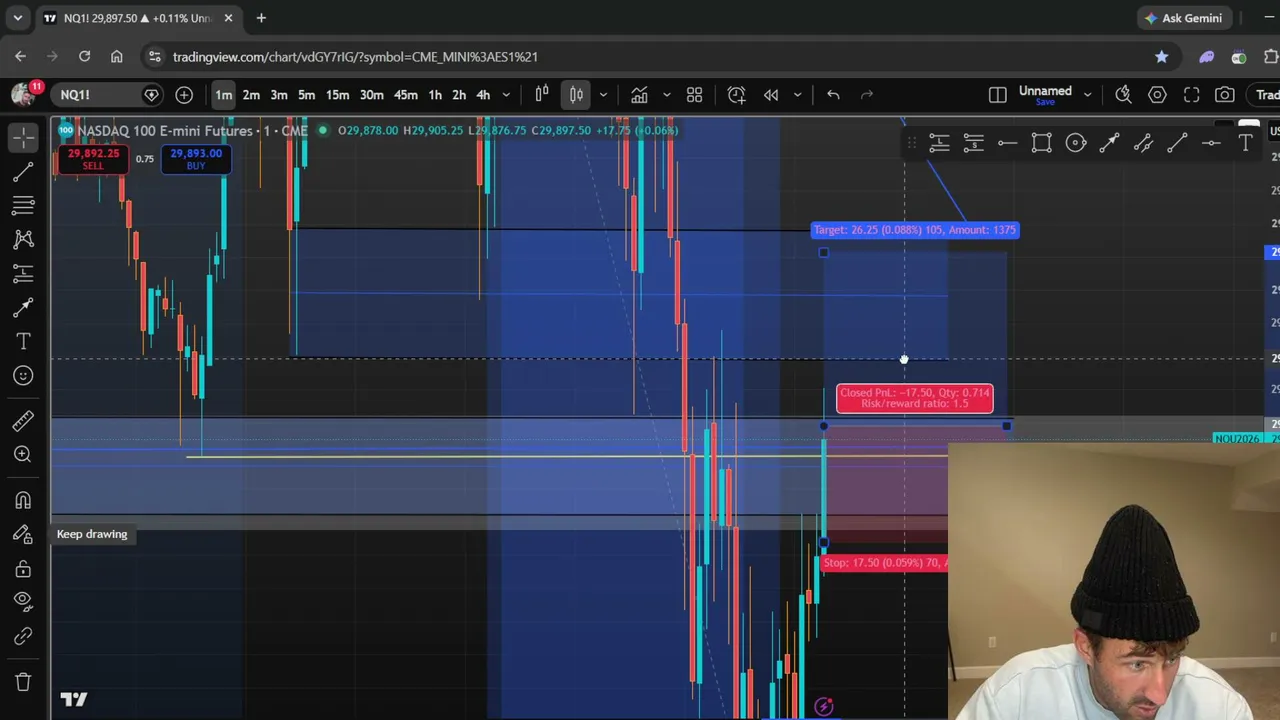
Task: Add symbol with compare plus icon
Action: click(x=184, y=95)
